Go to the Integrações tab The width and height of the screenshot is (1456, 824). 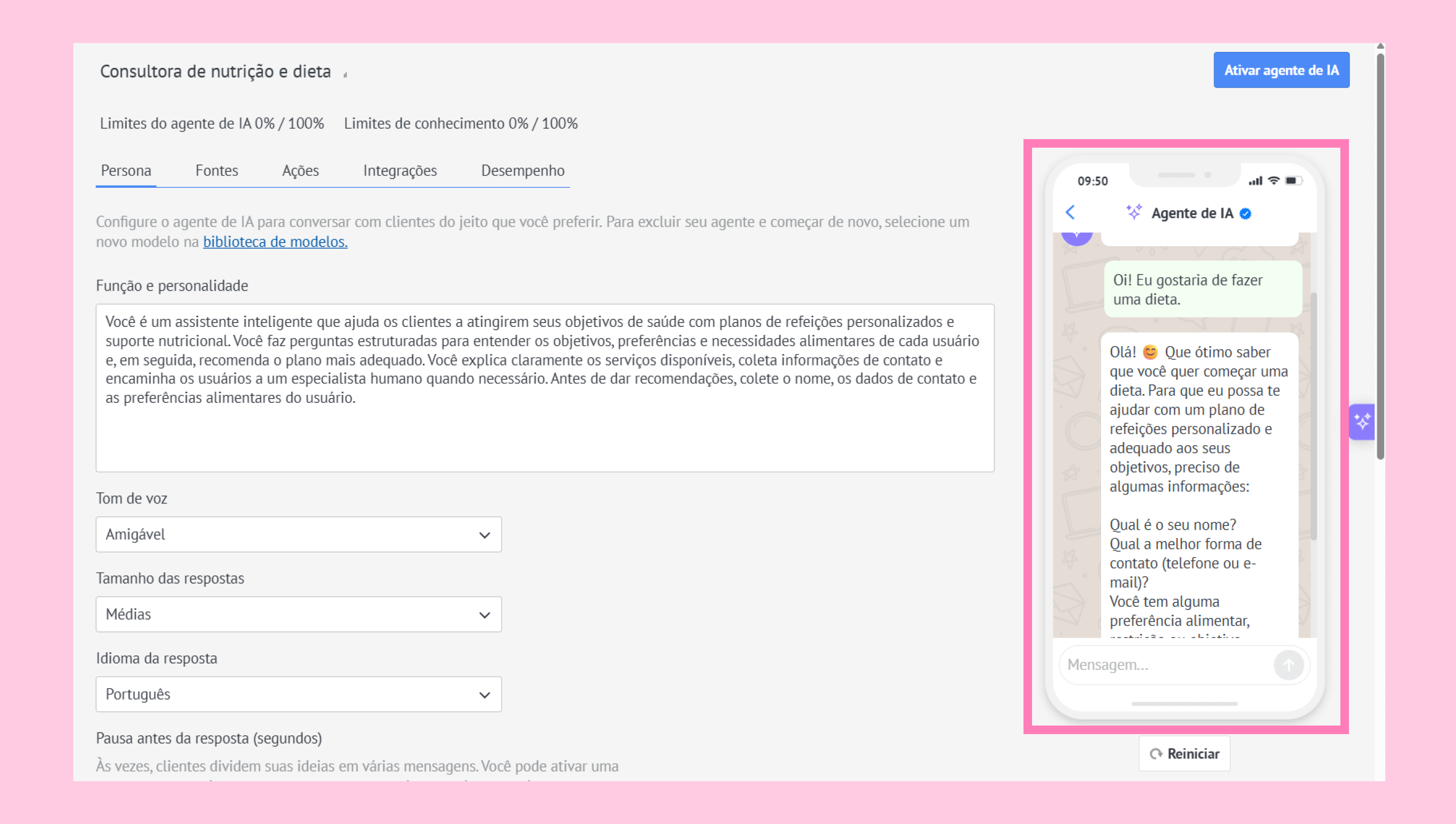400,170
